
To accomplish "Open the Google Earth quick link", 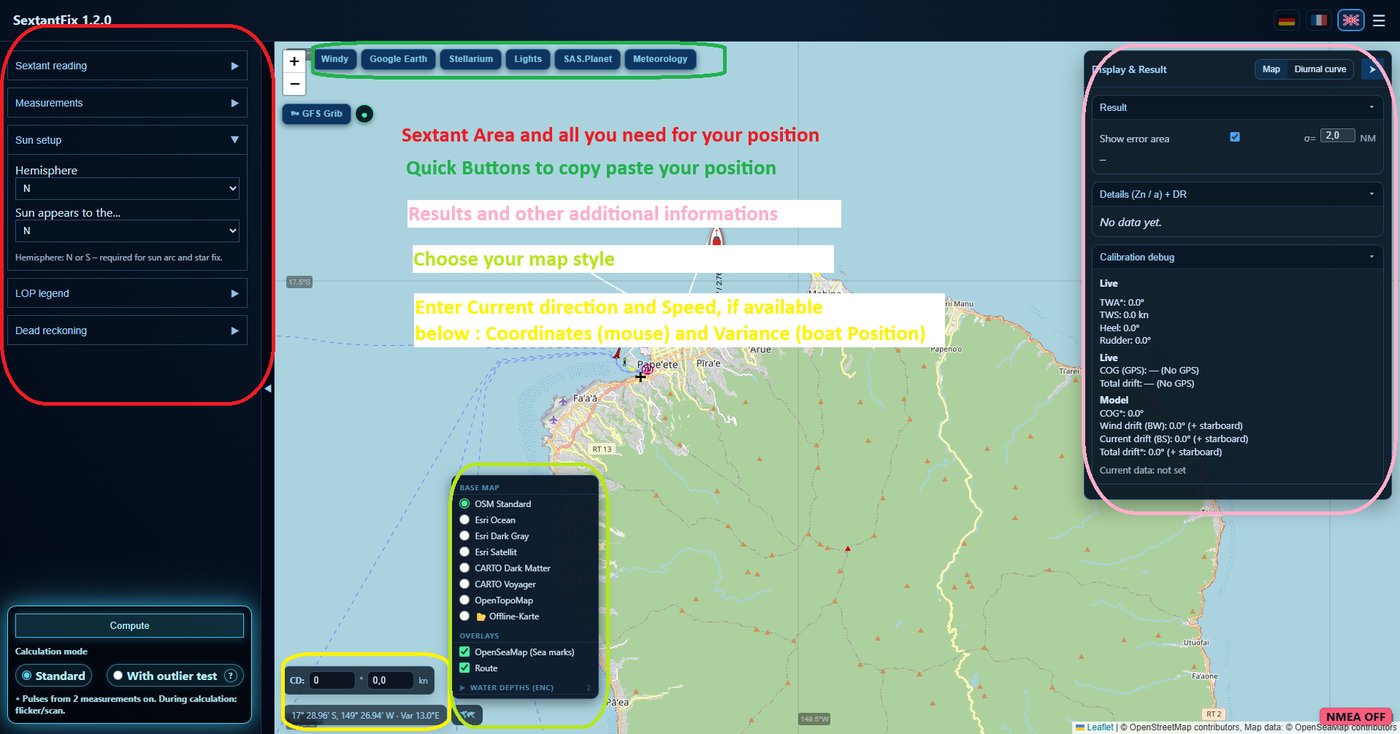I will pyautogui.click(x=398, y=59).
